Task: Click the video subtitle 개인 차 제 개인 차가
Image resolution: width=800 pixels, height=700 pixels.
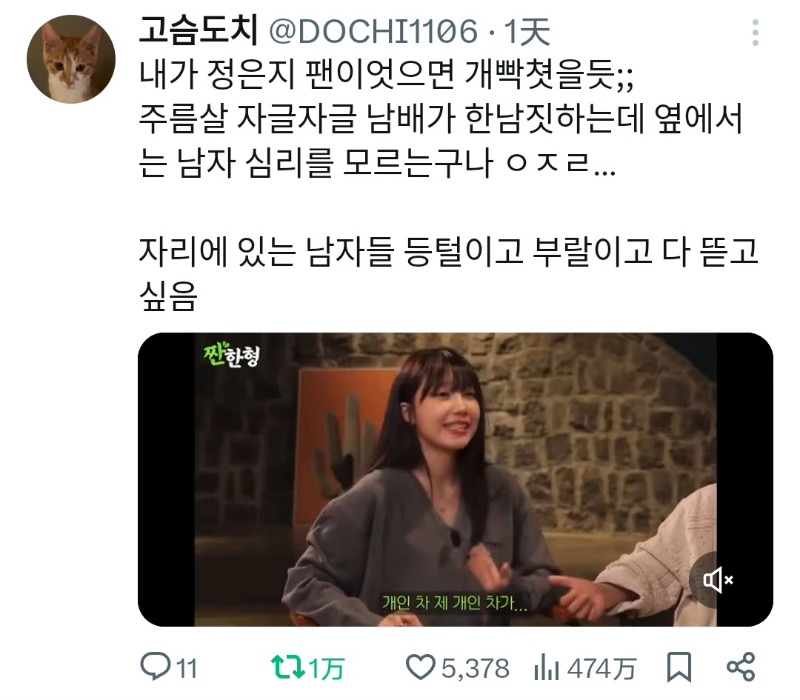Action: point(455,603)
